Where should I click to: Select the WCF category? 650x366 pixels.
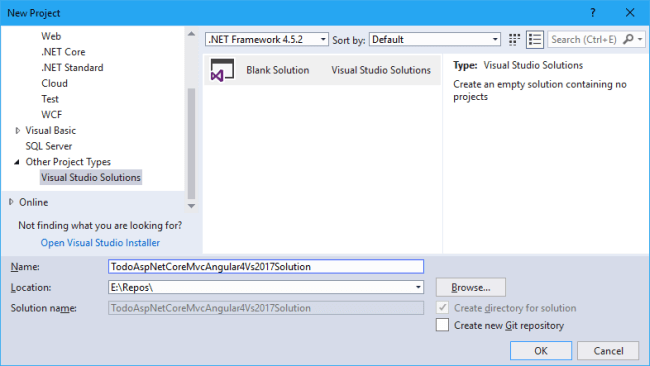(51, 115)
